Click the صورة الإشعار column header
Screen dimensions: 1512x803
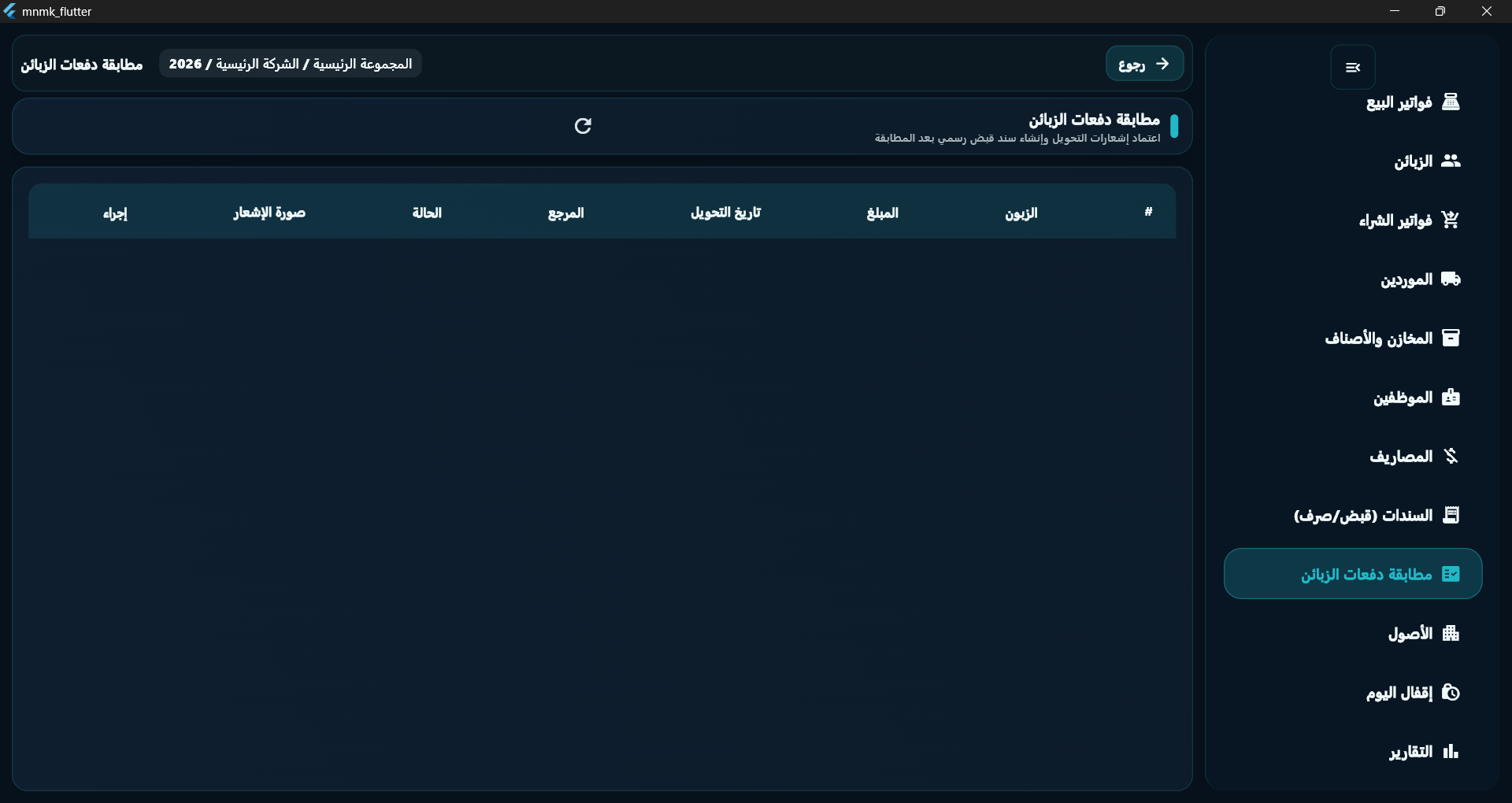[269, 213]
